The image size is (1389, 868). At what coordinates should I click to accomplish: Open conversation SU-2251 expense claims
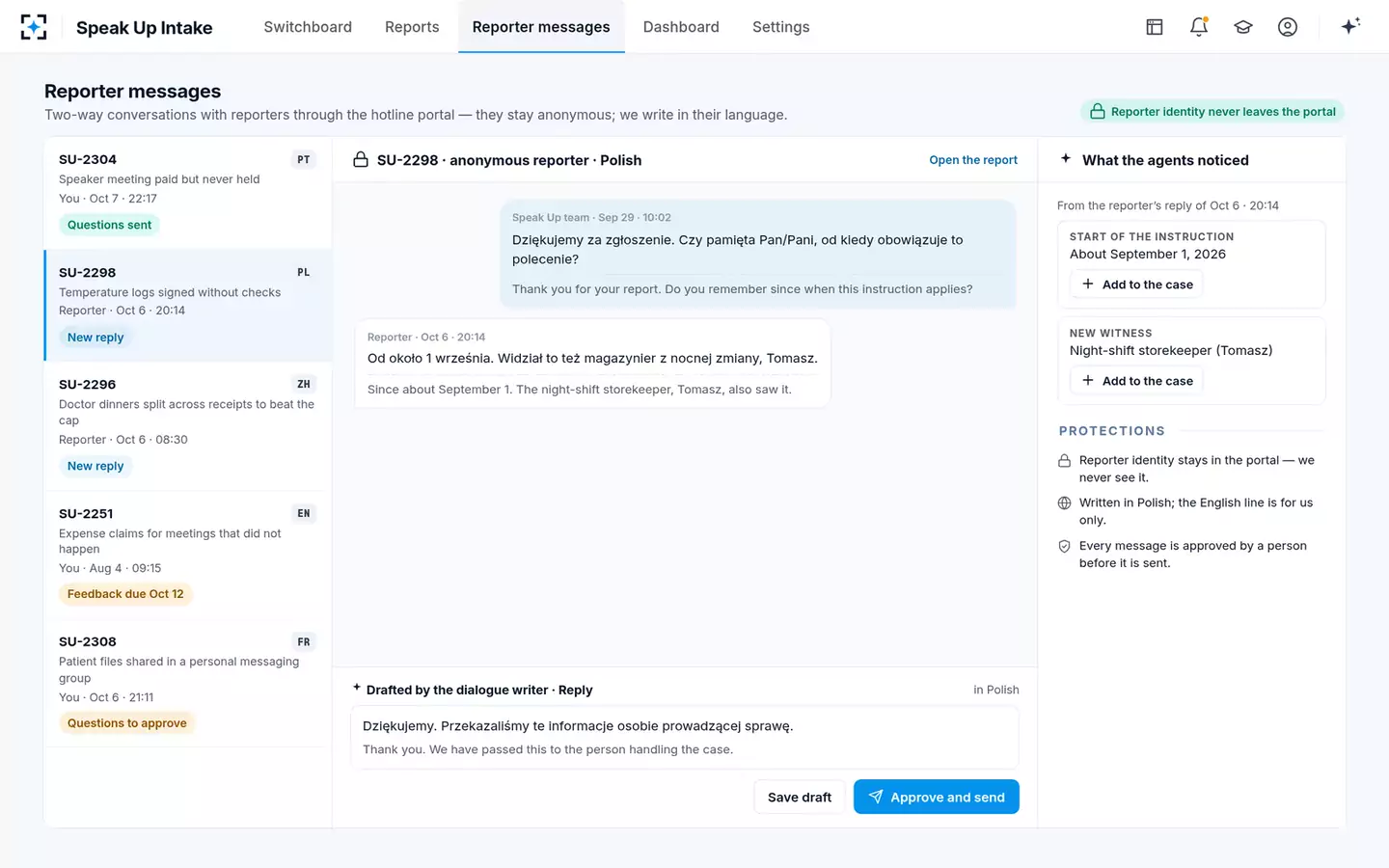pyautogui.click(x=188, y=556)
